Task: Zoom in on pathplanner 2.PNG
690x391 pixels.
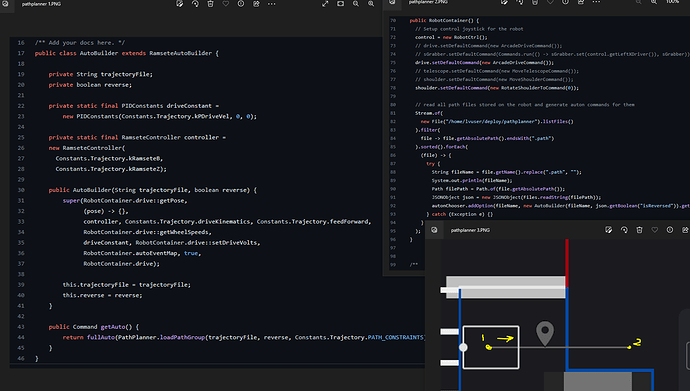Action: click(654, 2)
